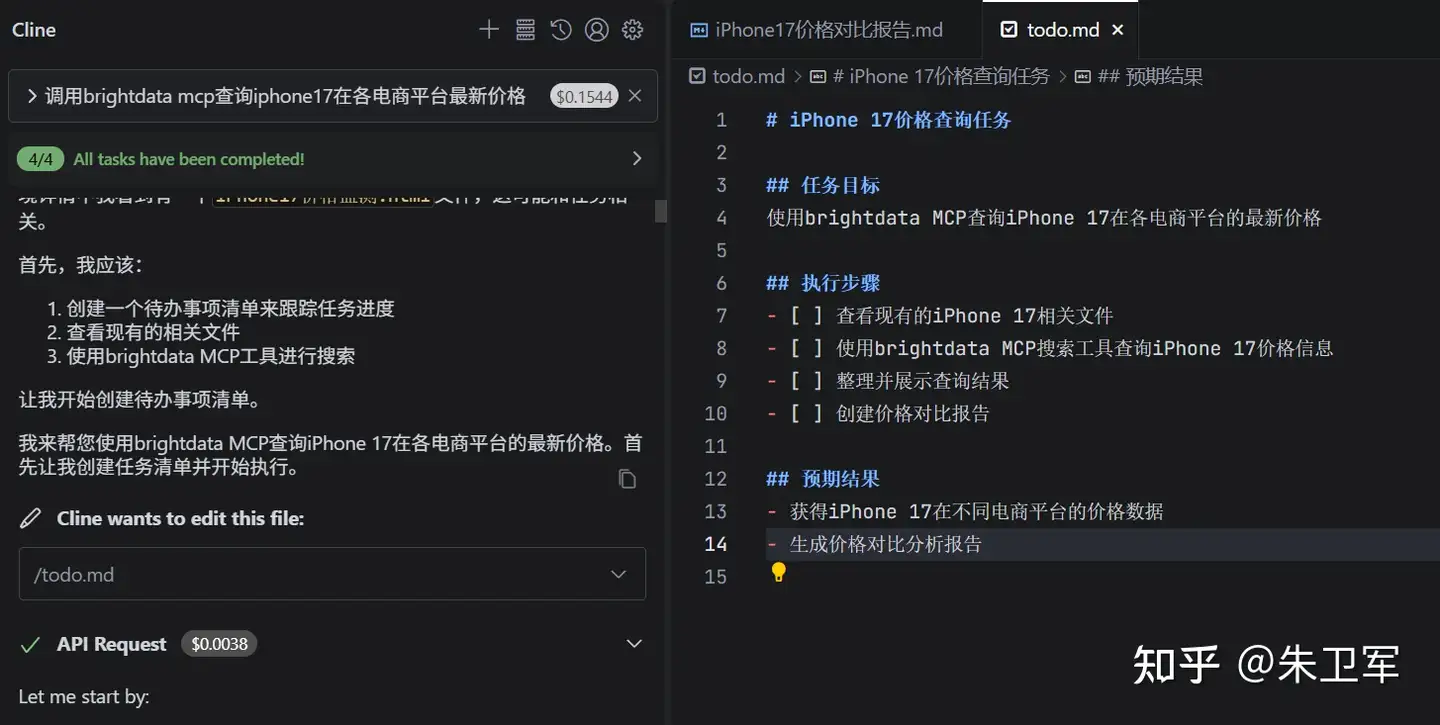Click the green checkmark beside API Request
Screen dimensions: 1440x725
(31, 643)
